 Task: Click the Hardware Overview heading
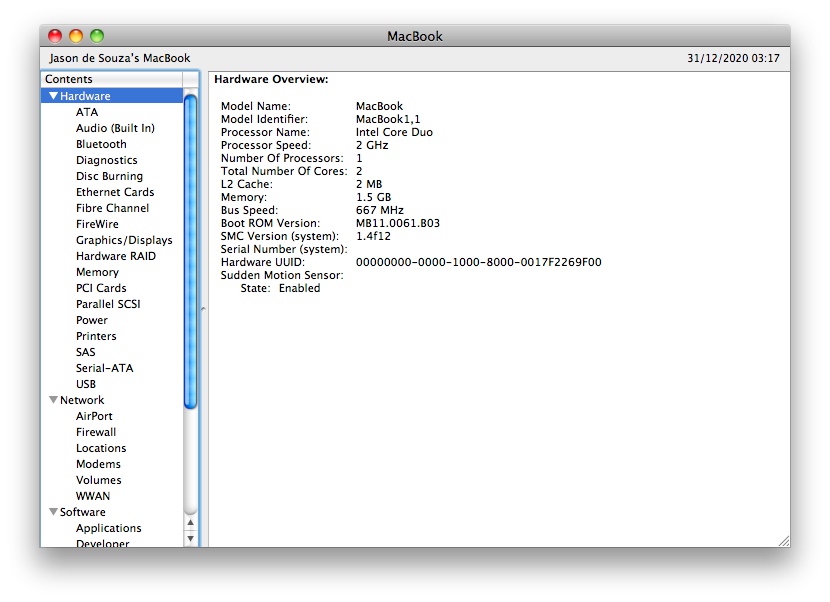click(x=271, y=79)
